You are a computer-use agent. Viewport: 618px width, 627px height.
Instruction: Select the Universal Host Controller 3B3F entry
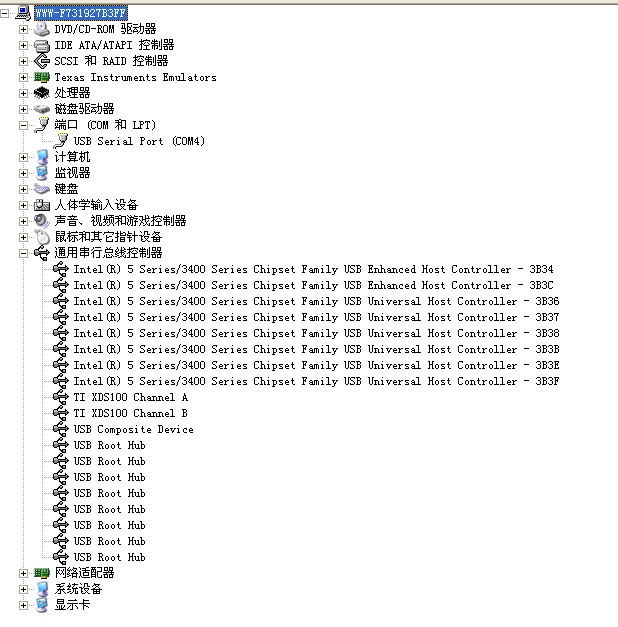(316, 381)
